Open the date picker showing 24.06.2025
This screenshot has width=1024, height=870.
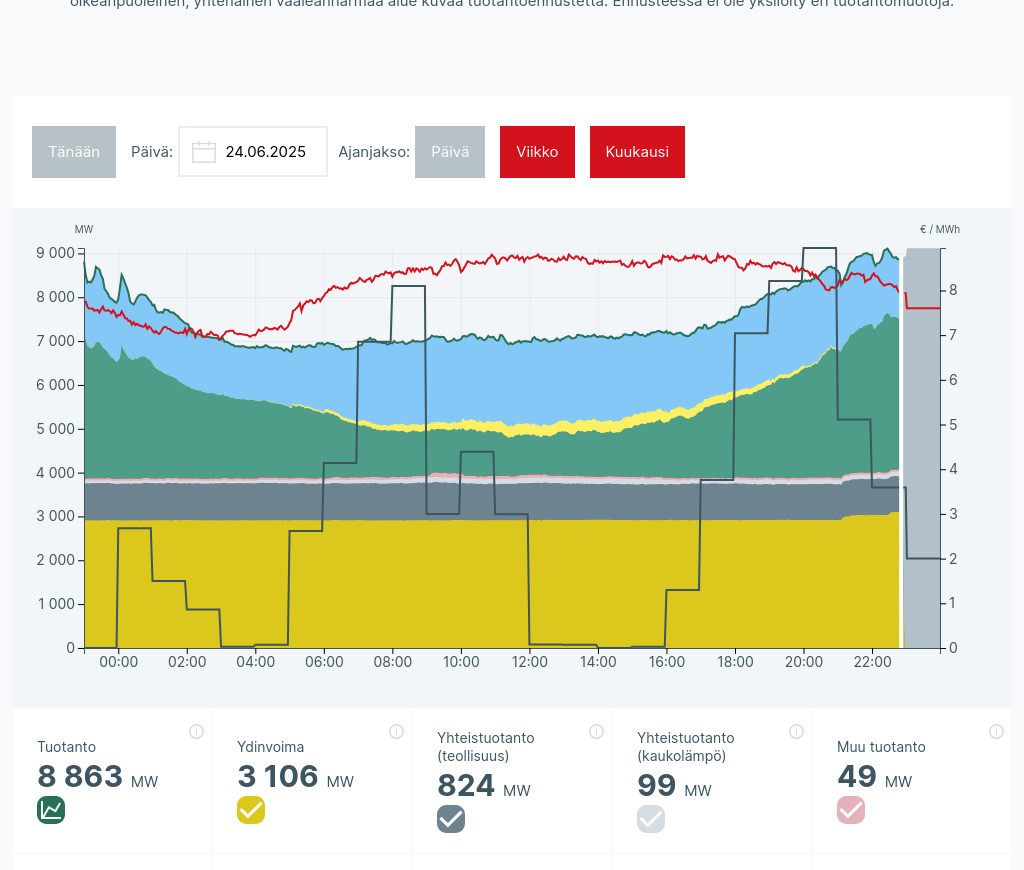point(265,152)
